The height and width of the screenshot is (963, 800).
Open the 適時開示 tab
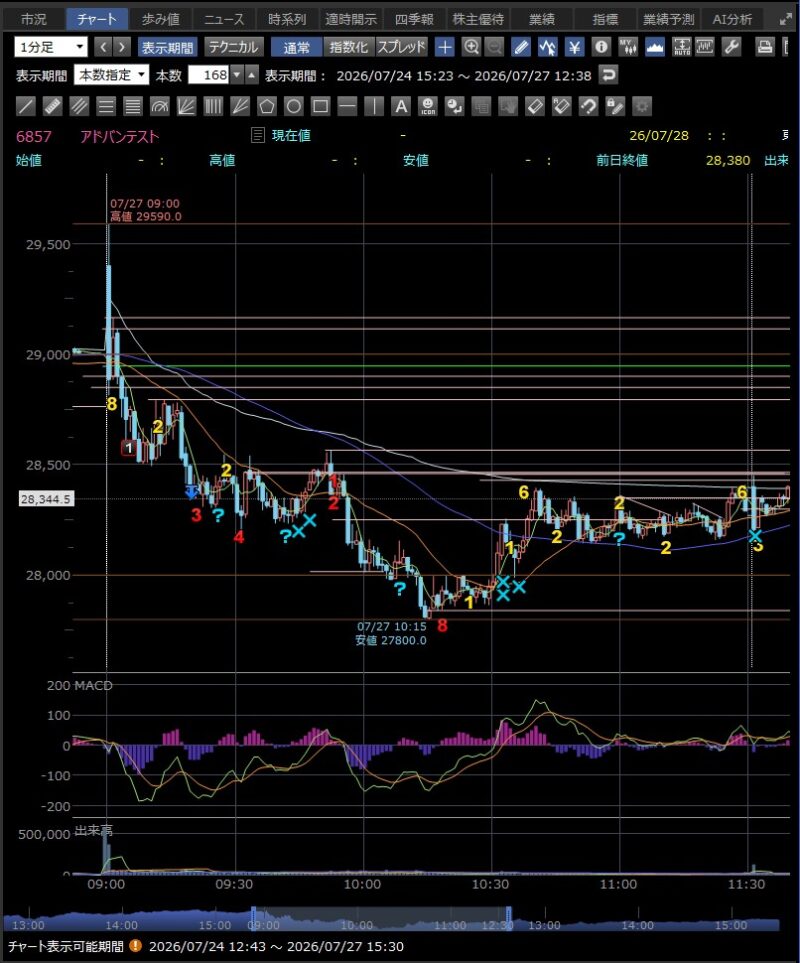point(351,20)
